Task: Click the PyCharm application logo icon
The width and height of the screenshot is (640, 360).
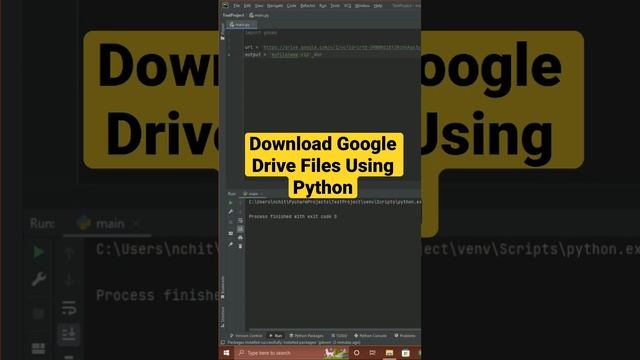Action: click(x=226, y=6)
